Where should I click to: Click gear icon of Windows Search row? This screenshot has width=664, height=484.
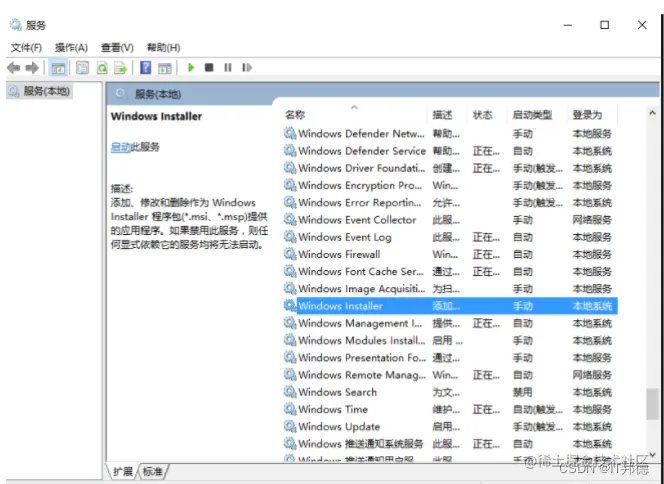click(x=290, y=392)
